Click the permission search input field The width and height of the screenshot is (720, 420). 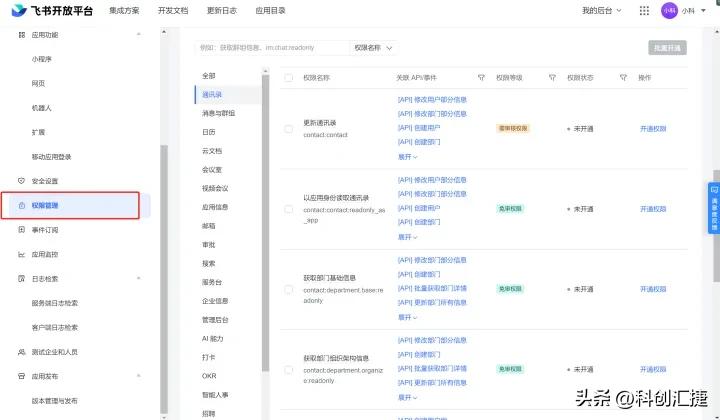tap(270, 47)
